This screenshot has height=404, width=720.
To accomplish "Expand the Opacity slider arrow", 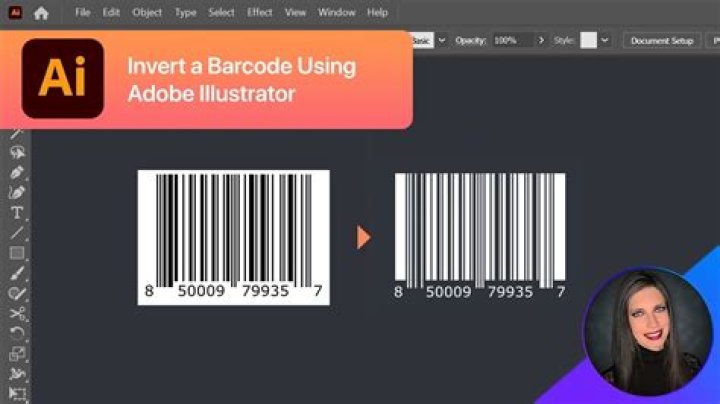I will (x=541, y=40).
